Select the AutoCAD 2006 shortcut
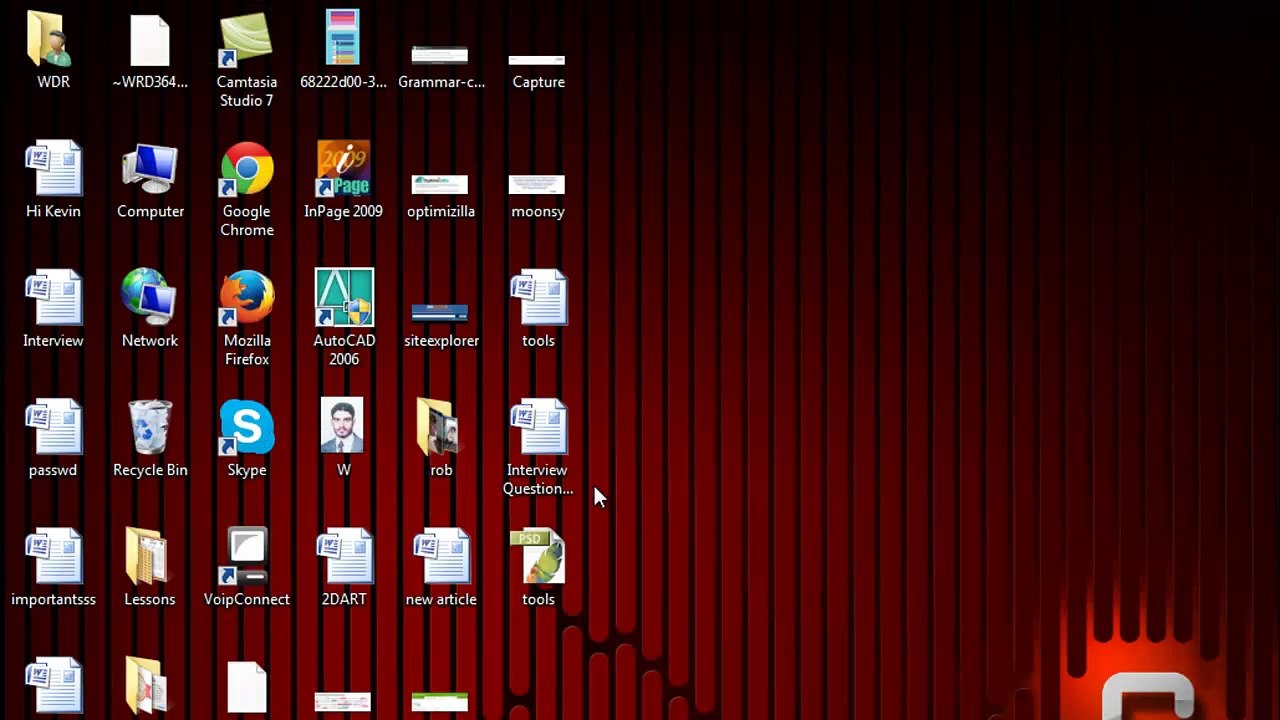1280x720 pixels. point(344,297)
